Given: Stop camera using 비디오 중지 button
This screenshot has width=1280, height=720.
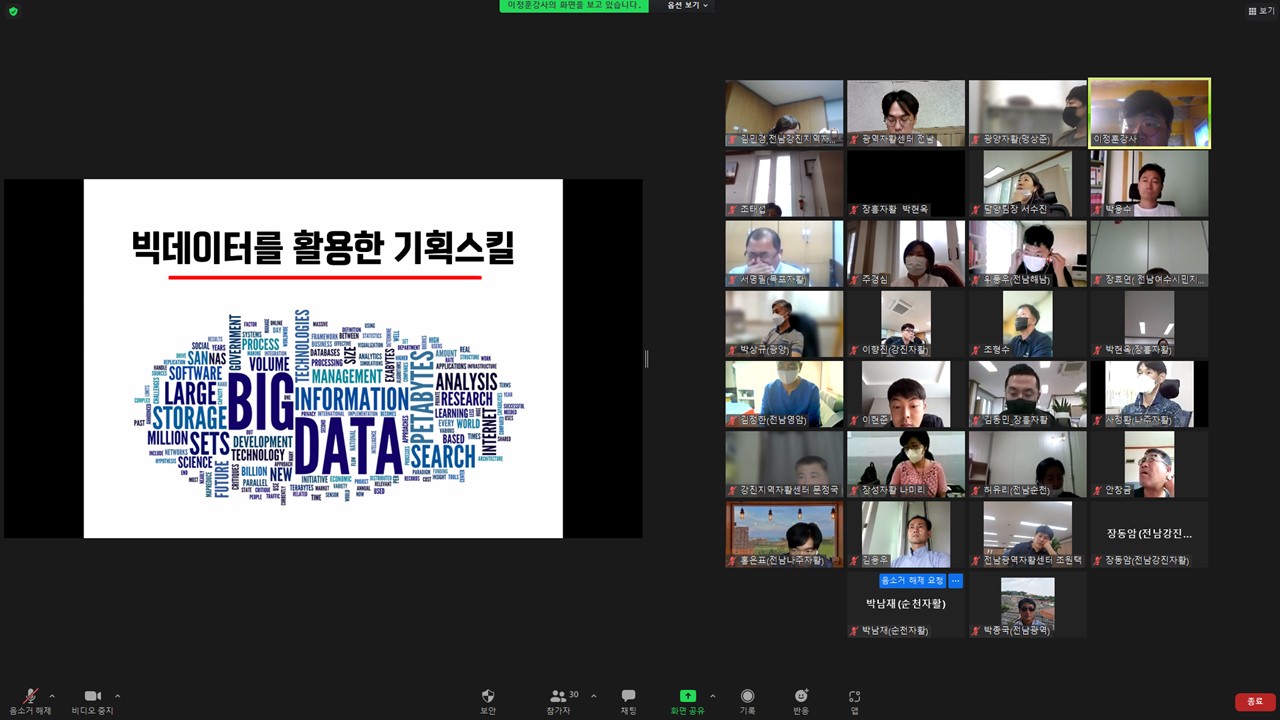Looking at the screenshot, I should pyautogui.click(x=92, y=697).
